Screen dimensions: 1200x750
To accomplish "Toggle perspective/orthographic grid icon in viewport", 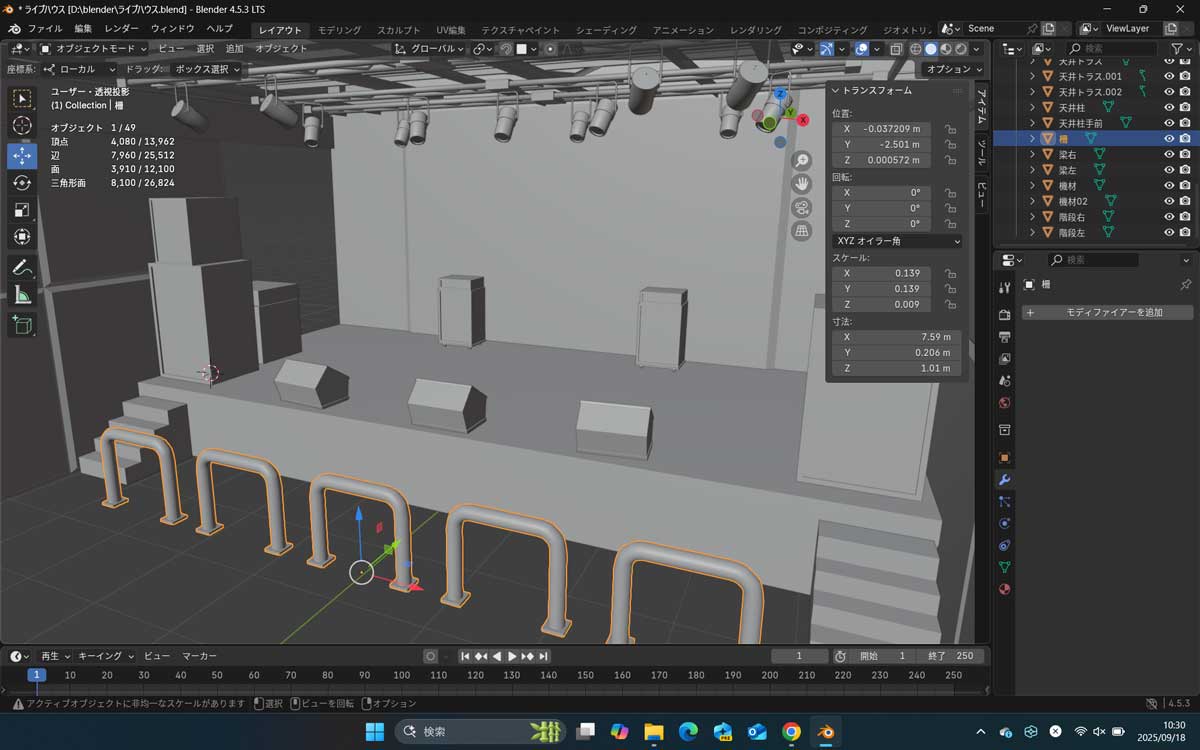I will click(801, 231).
